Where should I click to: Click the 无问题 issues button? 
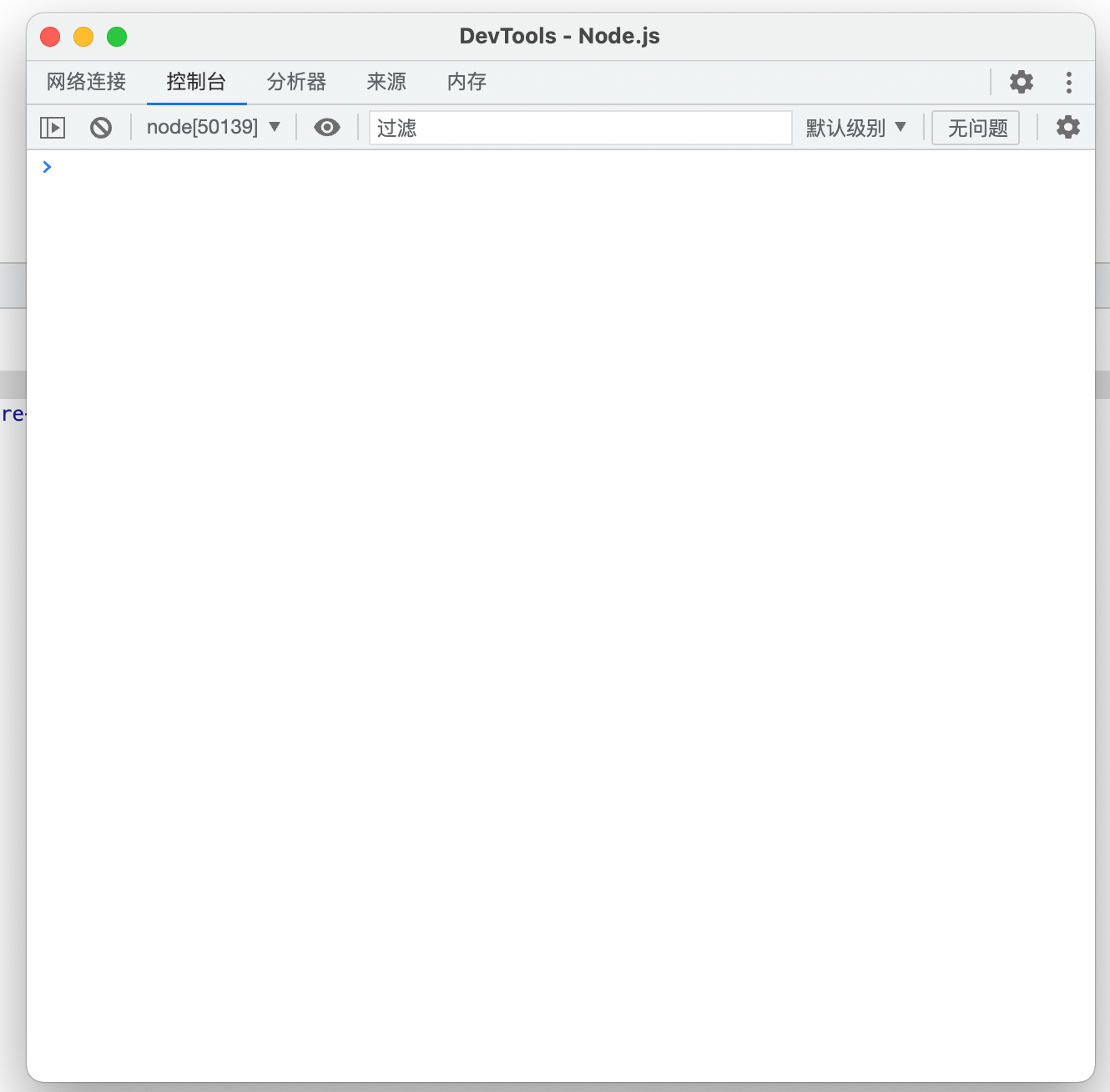coord(976,128)
